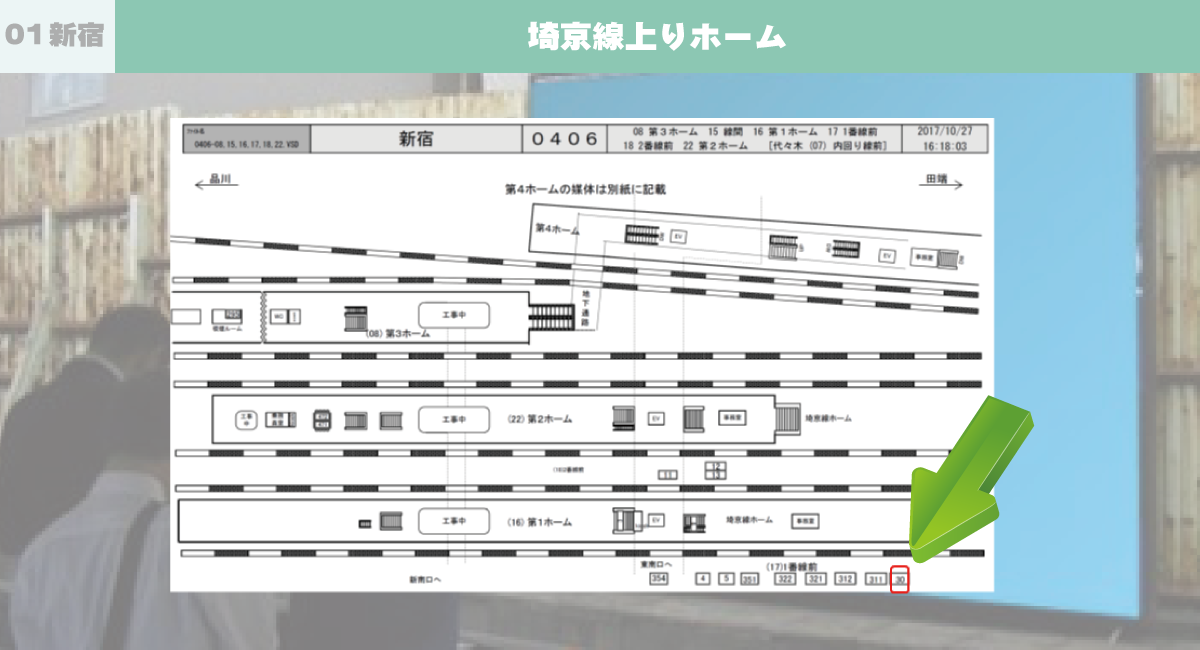Select media box '5'
Viewport: 1200px width, 650px height.
[726, 579]
